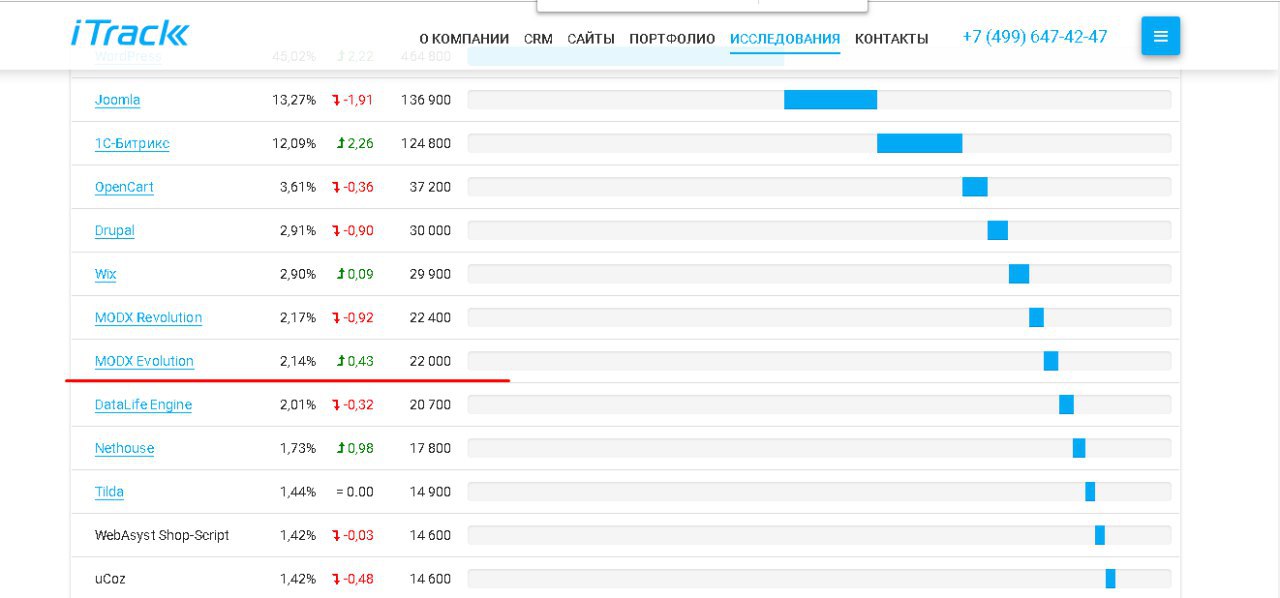The height and width of the screenshot is (598, 1280).
Task: Click the uCoz blue share bar
Action: tap(1110, 578)
